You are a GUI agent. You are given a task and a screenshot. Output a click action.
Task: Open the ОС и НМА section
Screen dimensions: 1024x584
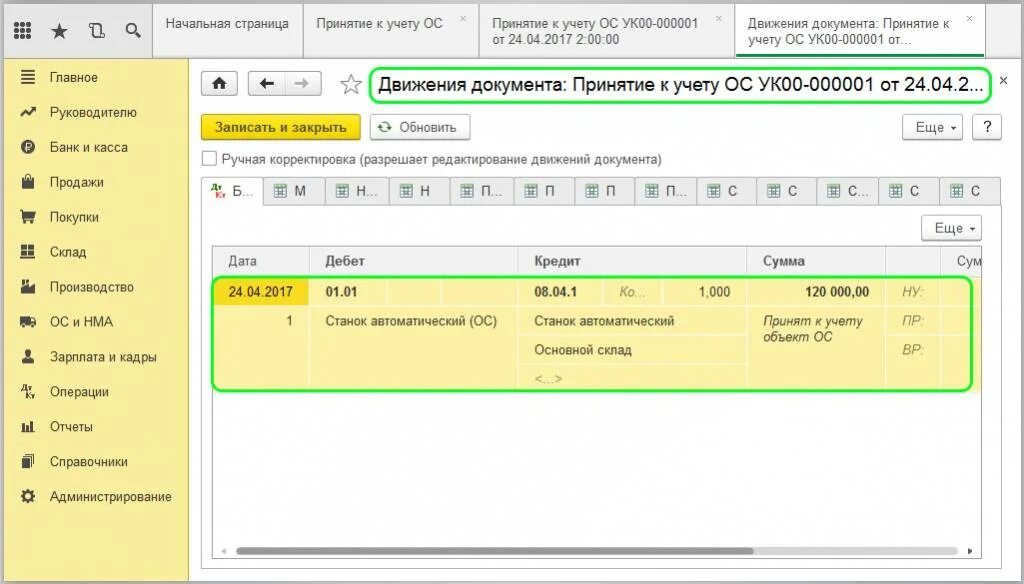[x=81, y=322]
